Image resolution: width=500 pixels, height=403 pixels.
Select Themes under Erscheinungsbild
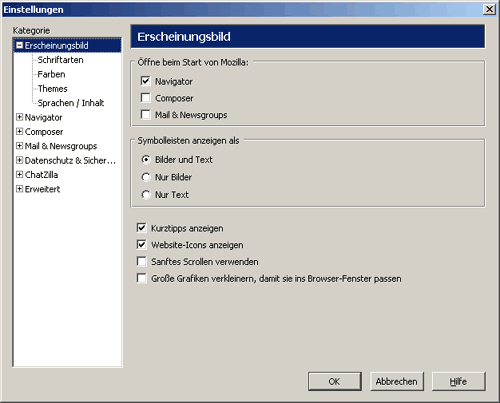pos(52,89)
